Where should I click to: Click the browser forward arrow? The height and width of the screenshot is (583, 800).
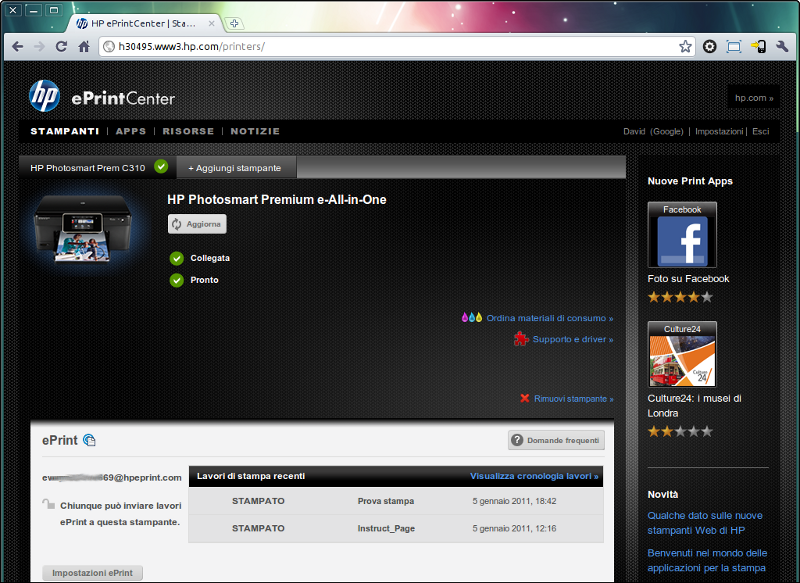click(39, 47)
